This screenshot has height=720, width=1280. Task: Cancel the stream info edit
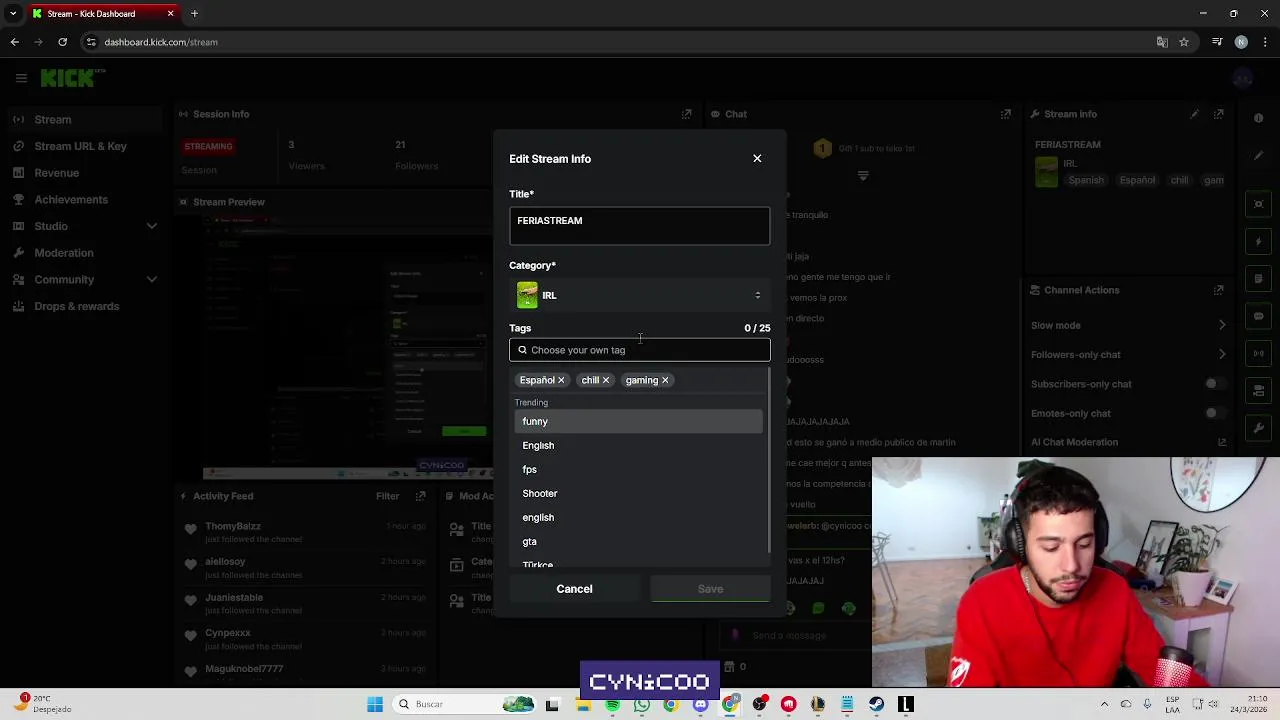click(574, 589)
